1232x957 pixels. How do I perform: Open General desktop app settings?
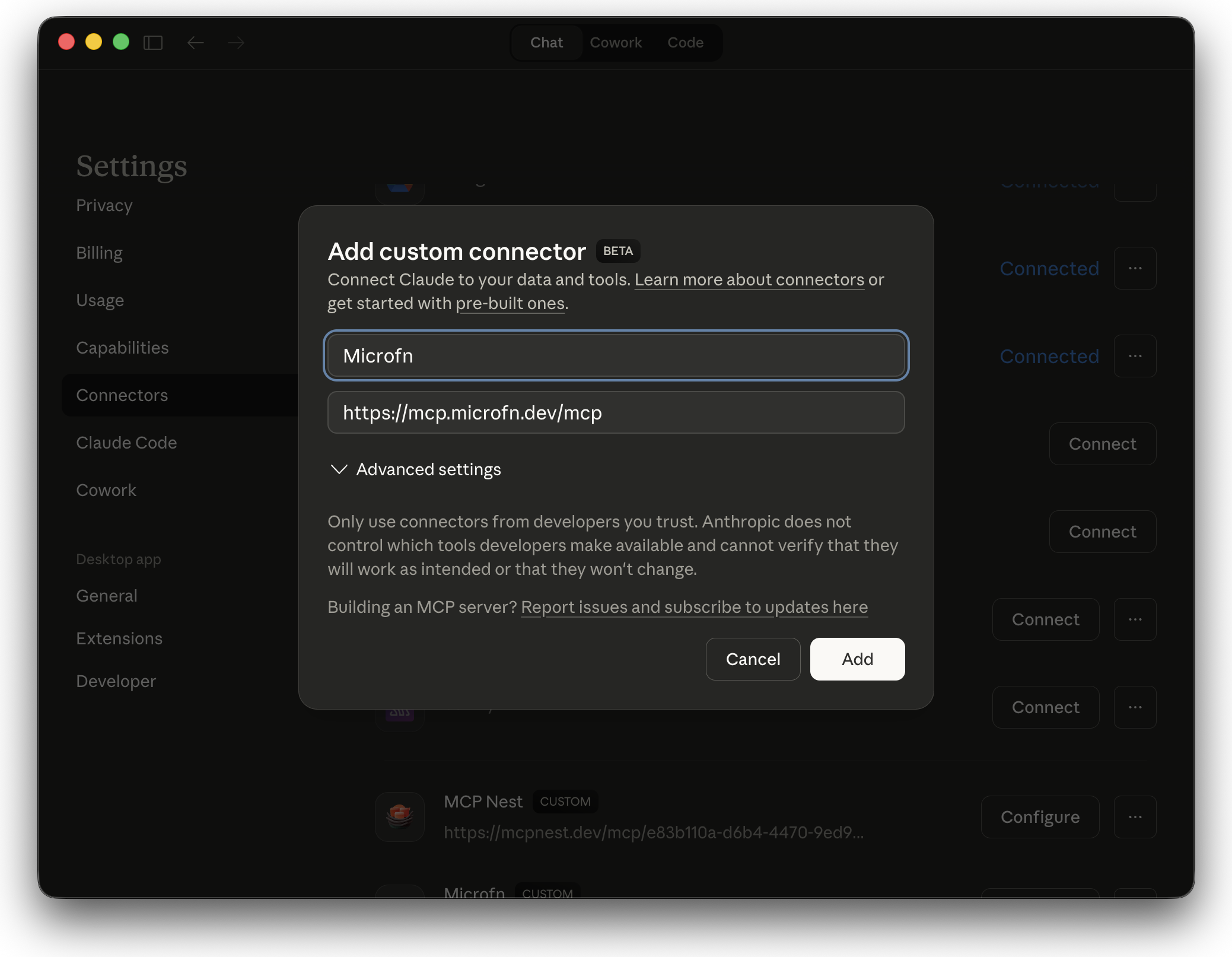[x=107, y=596]
